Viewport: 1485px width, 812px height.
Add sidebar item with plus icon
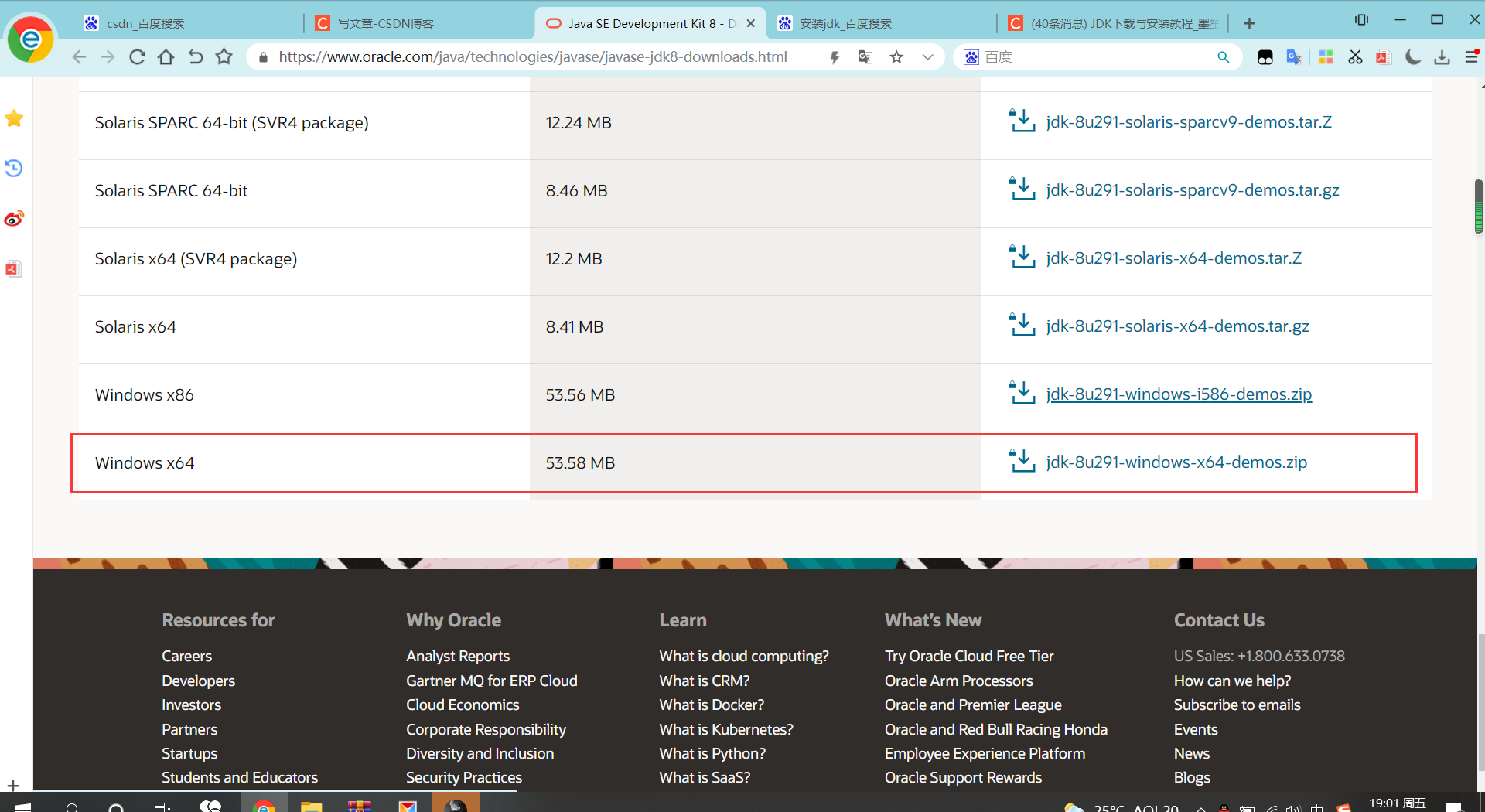coord(13,786)
